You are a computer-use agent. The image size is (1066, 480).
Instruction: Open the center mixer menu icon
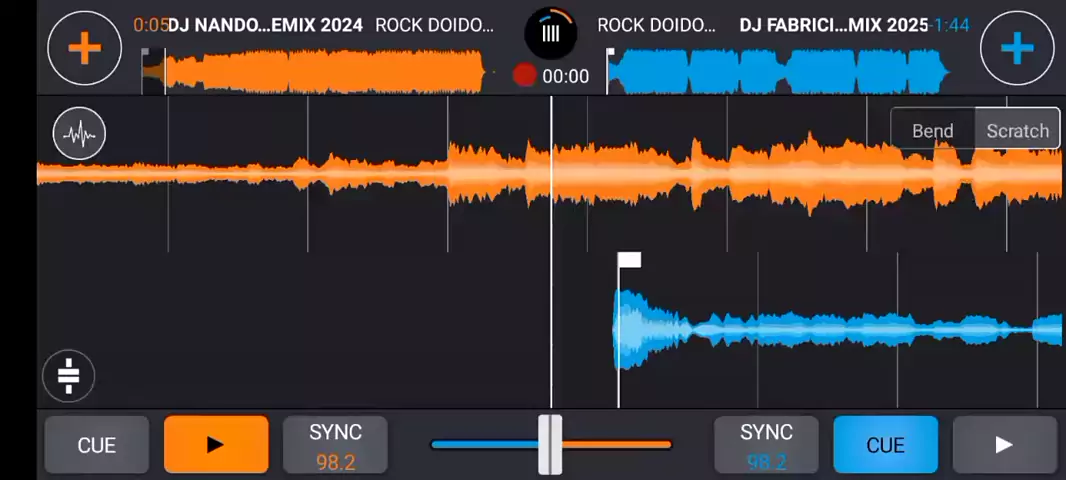[551, 33]
